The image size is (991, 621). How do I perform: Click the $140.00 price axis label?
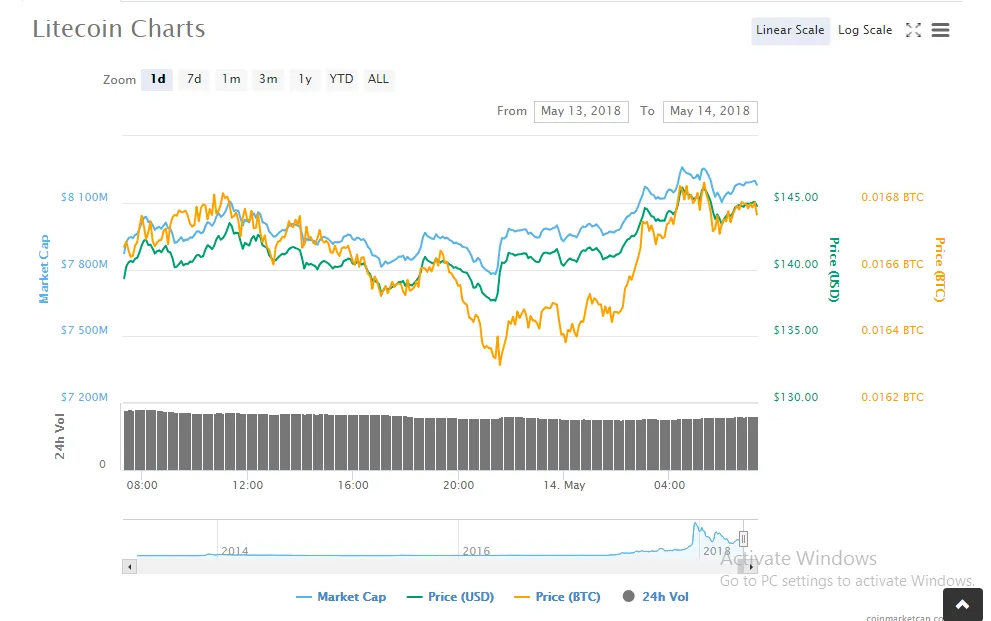tap(796, 264)
